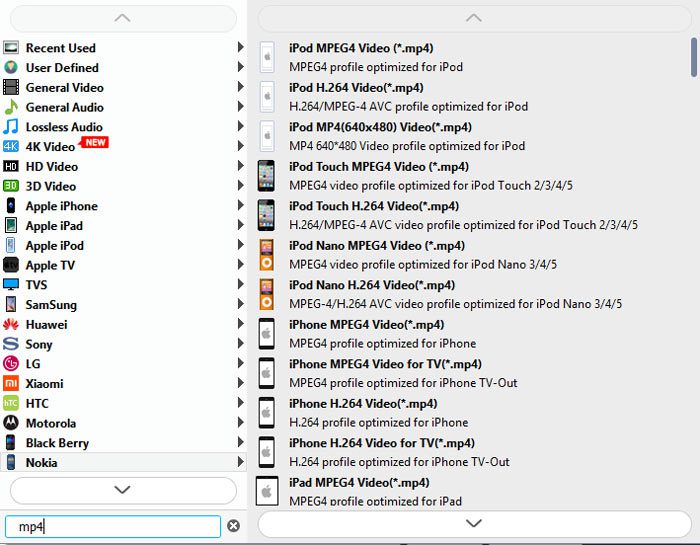Click the Apple iPad device icon
The width and height of the screenshot is (700, 545).
pyautogui.click(x=11, y=225)
